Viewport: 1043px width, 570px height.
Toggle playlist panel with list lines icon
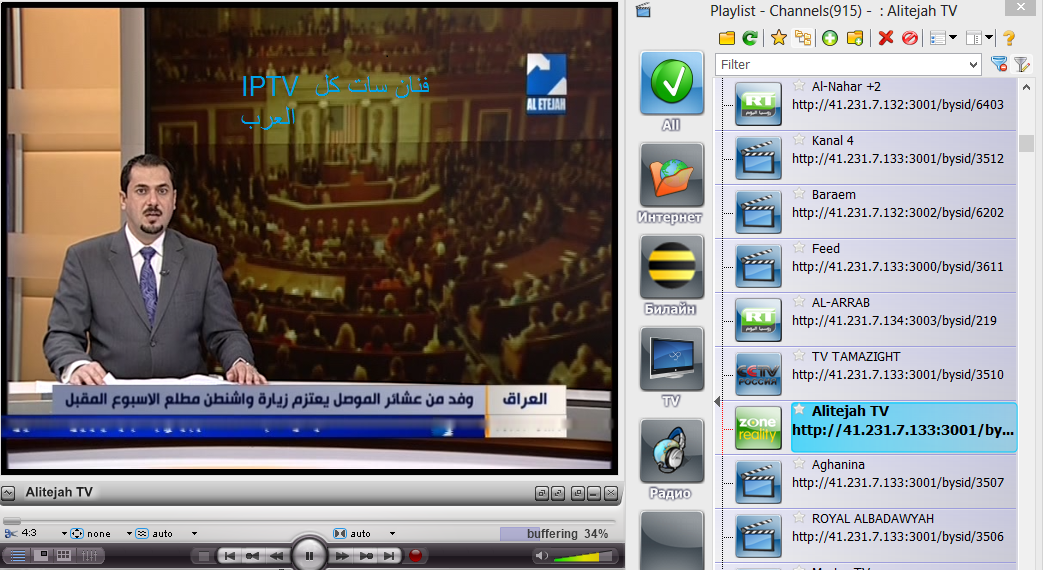tap(17, 555)
